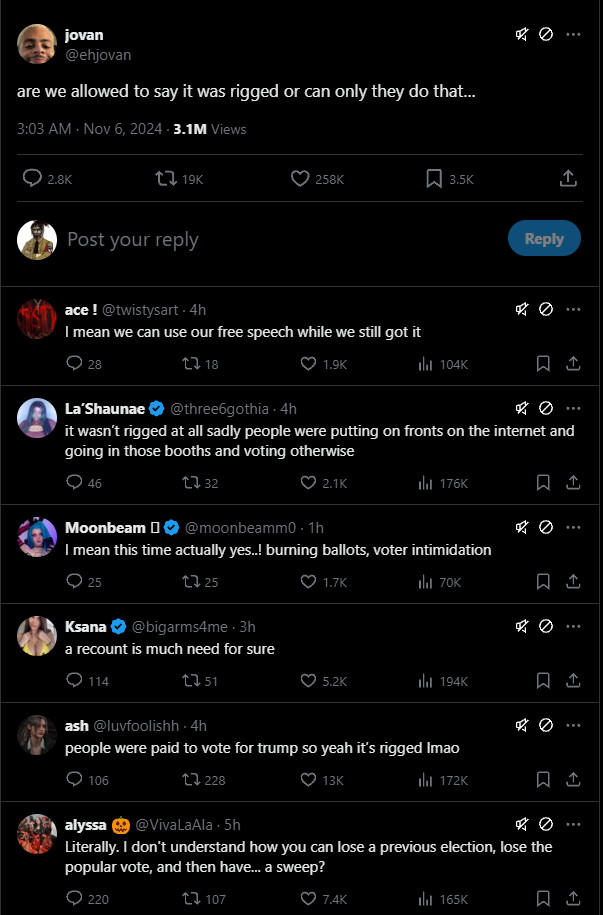
Task: Reply to jovan's main post
Action: pyautogui.click(x=32, y=179)
